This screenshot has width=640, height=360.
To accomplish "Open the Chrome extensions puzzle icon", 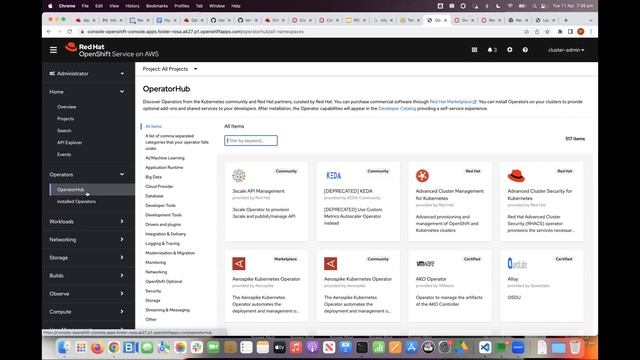I will click(x=560, y=31).
